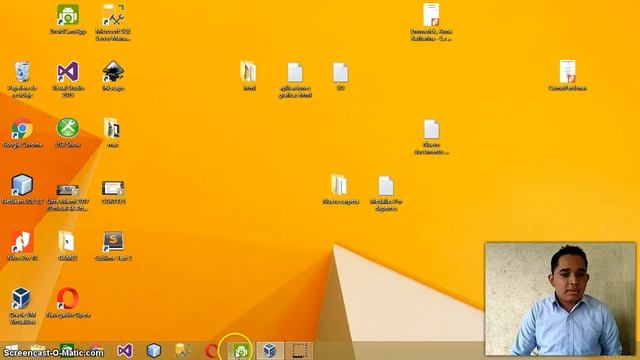Image resolution: width=640 pixels, height=360 pixels.
Task: Switch to Visual Studio in the taskbar
Action: (125, 351)
